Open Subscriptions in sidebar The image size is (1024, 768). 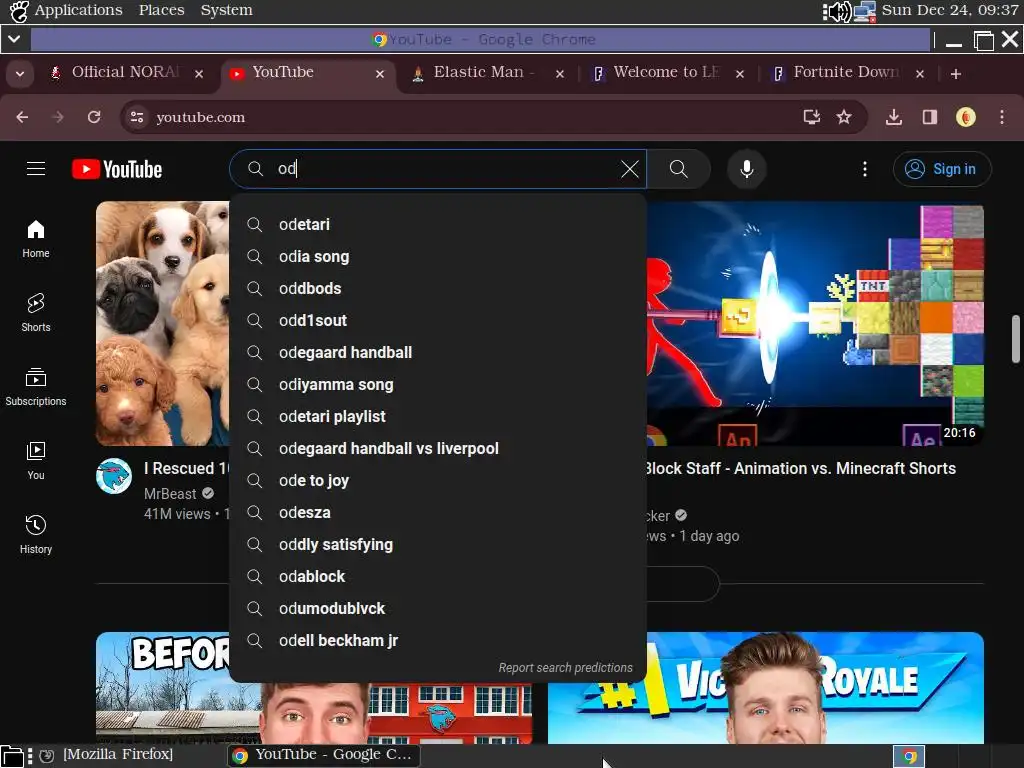[36, 387]
